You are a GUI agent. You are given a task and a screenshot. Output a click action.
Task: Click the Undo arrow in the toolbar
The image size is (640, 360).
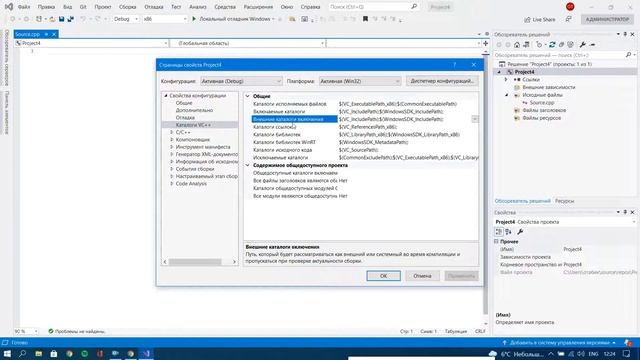tap(83, 19)
